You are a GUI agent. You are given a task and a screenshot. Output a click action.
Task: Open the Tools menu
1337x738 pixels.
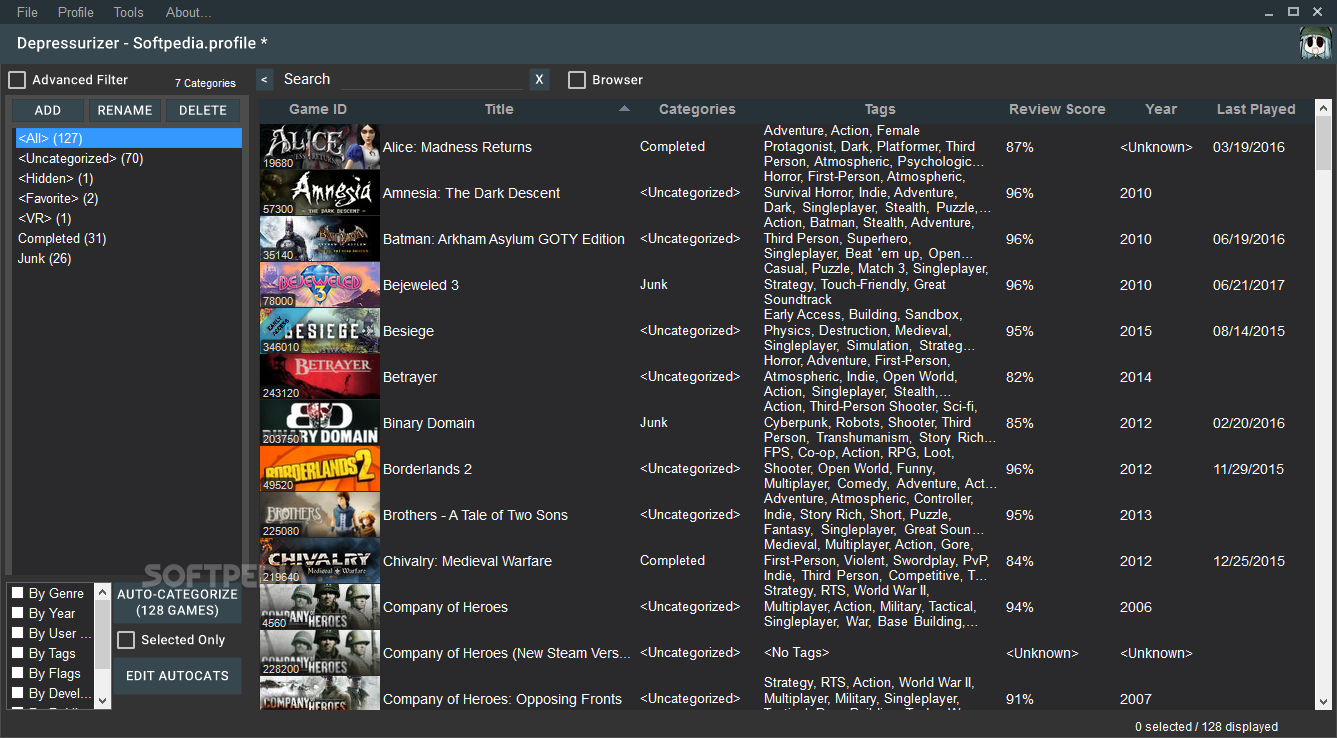click(x=129, y=12)
